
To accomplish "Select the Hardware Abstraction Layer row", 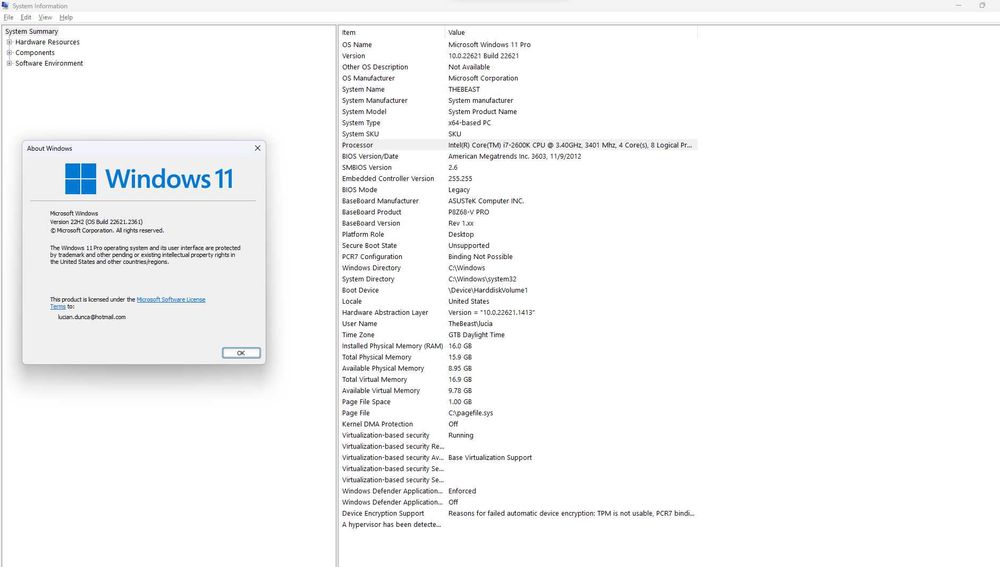I will (518, 313).
